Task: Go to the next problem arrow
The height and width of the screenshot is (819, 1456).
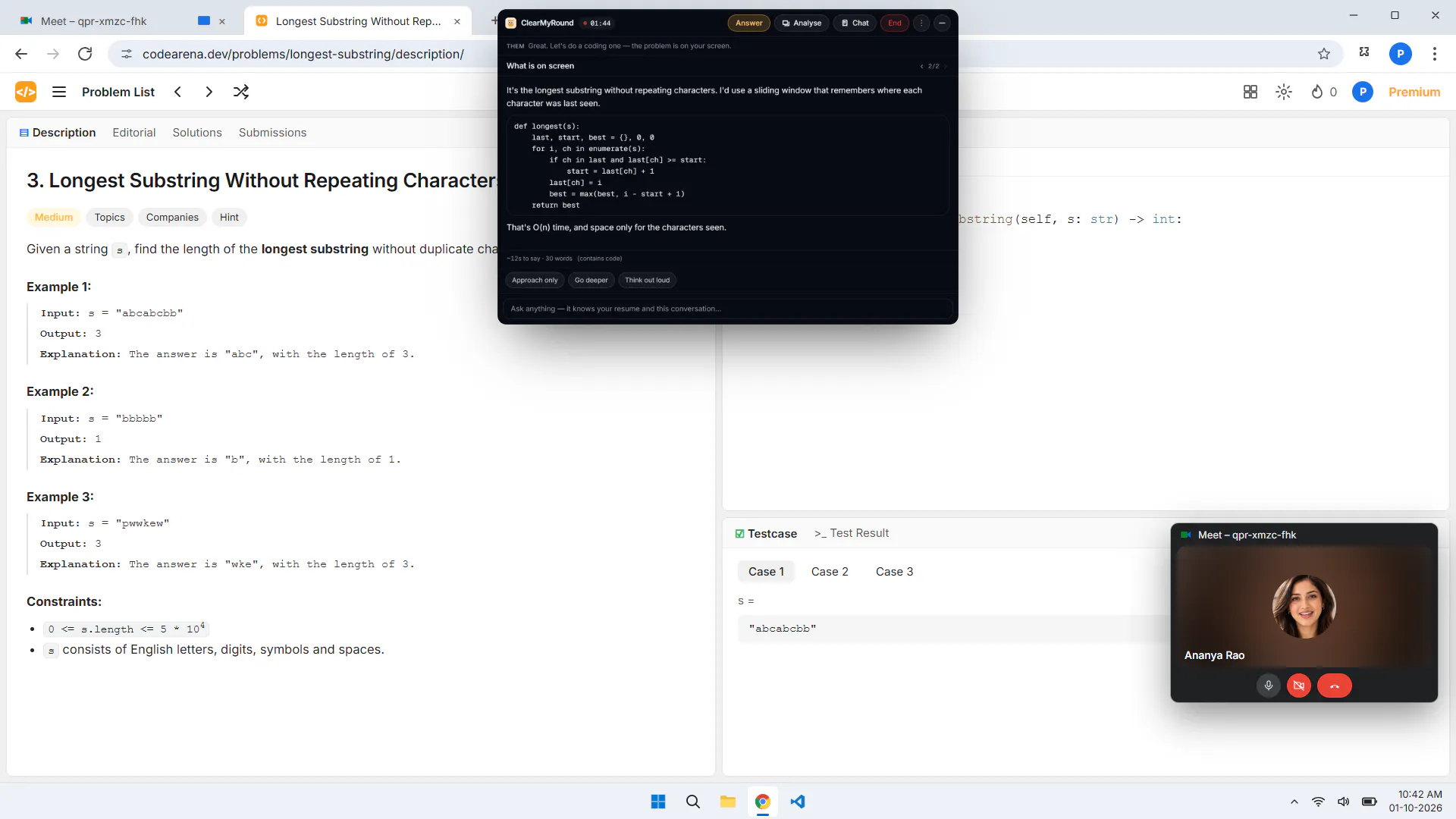Action: 209,92
